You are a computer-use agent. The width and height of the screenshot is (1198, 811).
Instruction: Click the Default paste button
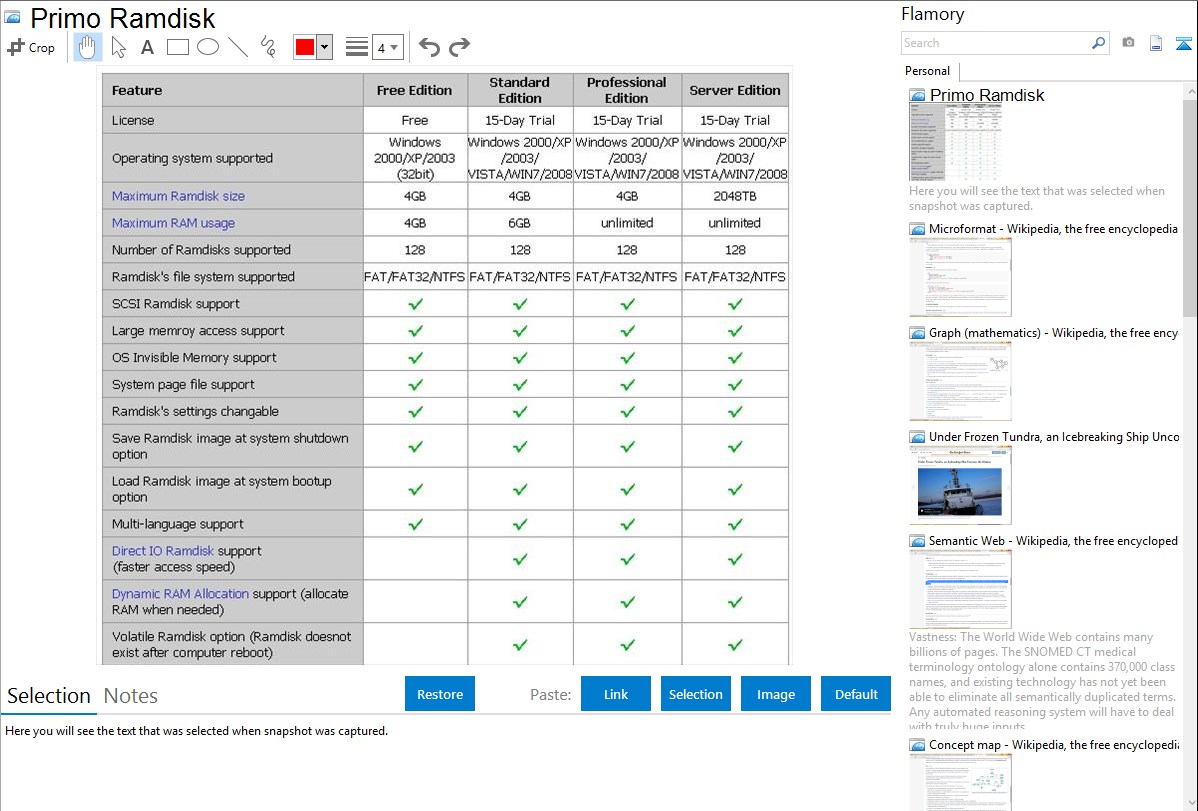coord(856,693)
